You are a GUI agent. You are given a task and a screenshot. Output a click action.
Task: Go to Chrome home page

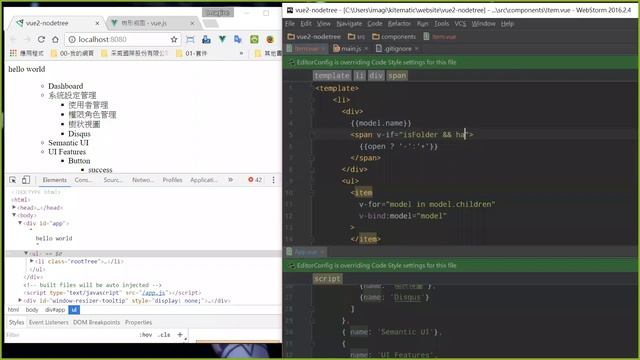(56, 39)
